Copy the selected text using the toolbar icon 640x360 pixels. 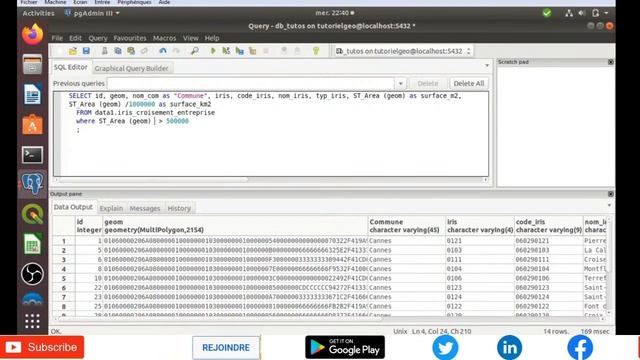coord(118,51)
